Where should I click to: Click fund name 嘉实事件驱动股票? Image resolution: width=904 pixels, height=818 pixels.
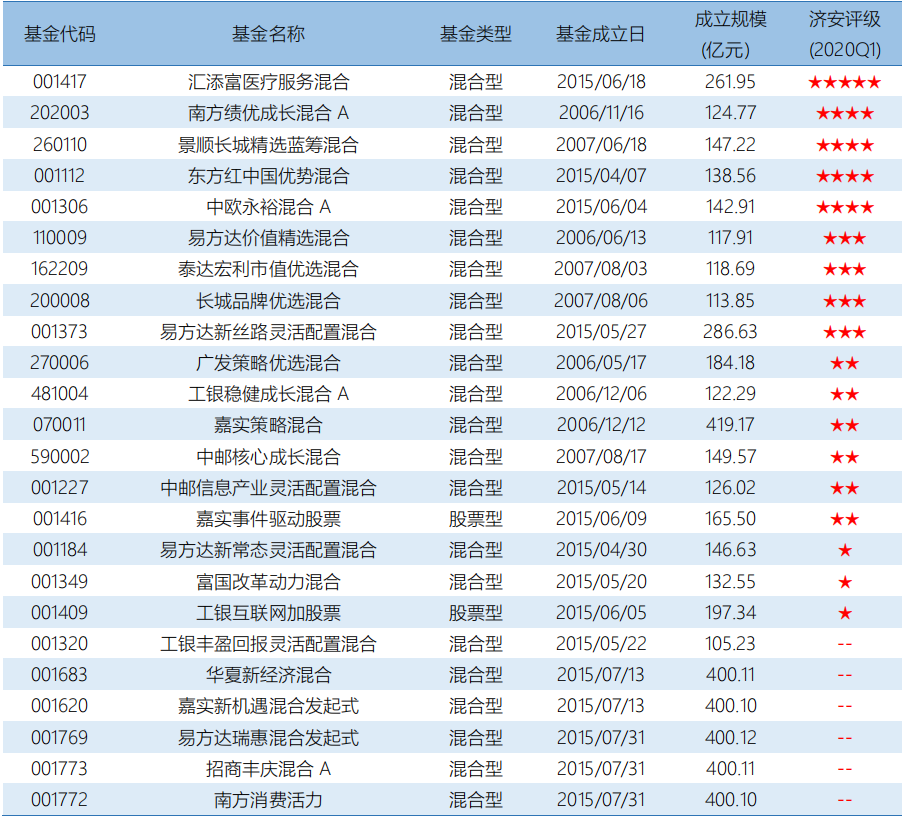click(268, 519)
